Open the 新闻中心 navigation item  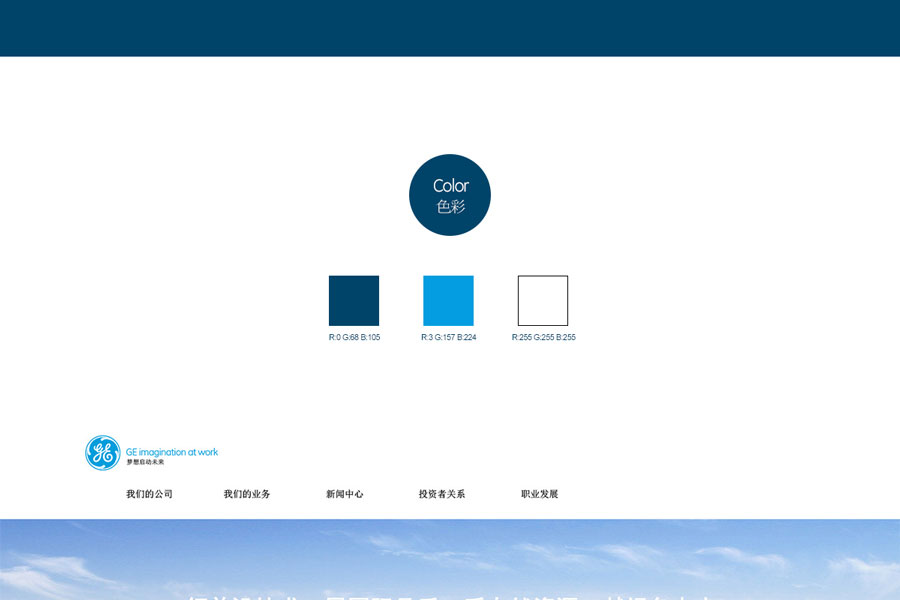344,494
